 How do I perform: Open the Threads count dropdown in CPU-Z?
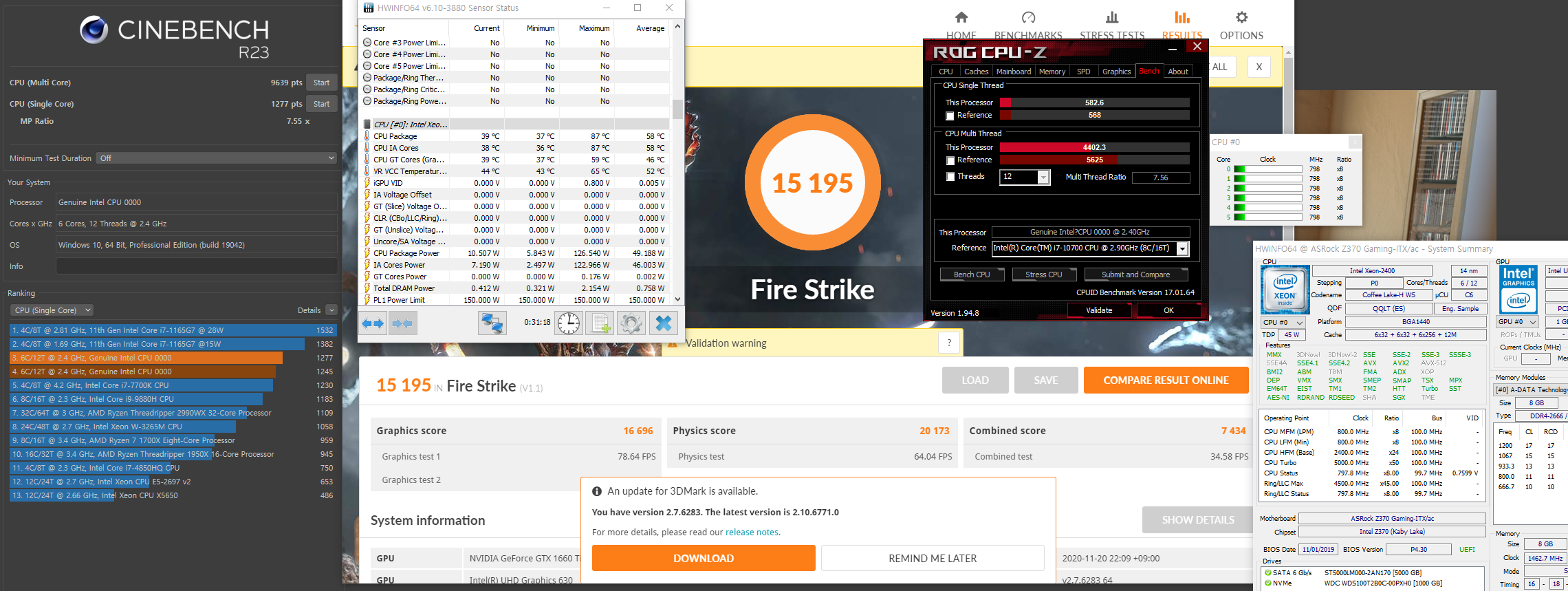(x=1044, y=178)
